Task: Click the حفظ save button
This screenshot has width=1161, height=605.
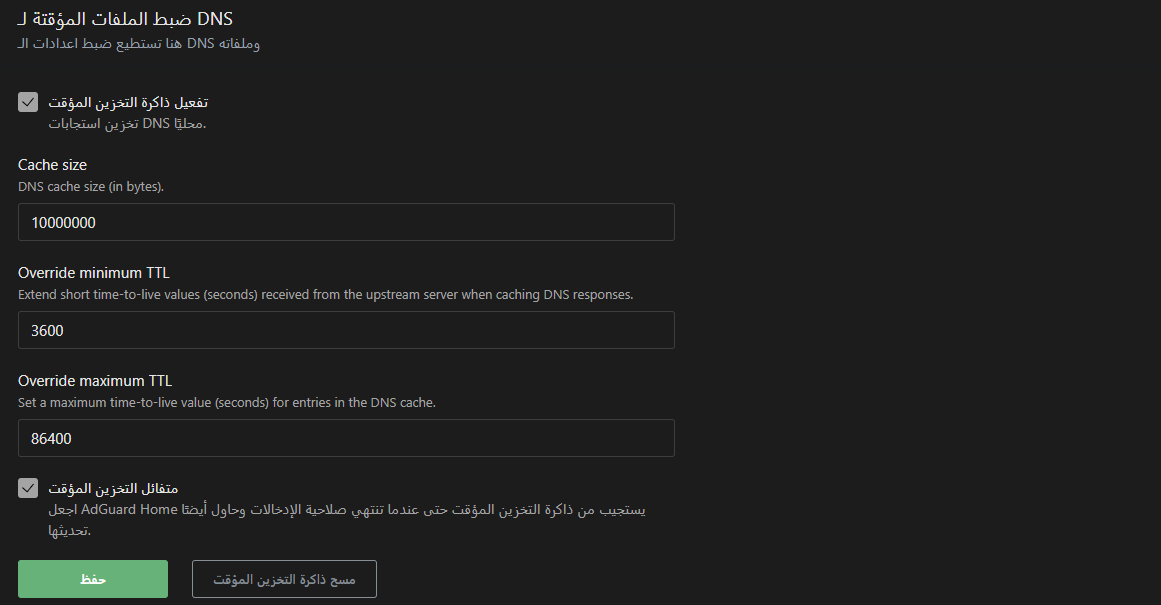Action: pos(92,578)
